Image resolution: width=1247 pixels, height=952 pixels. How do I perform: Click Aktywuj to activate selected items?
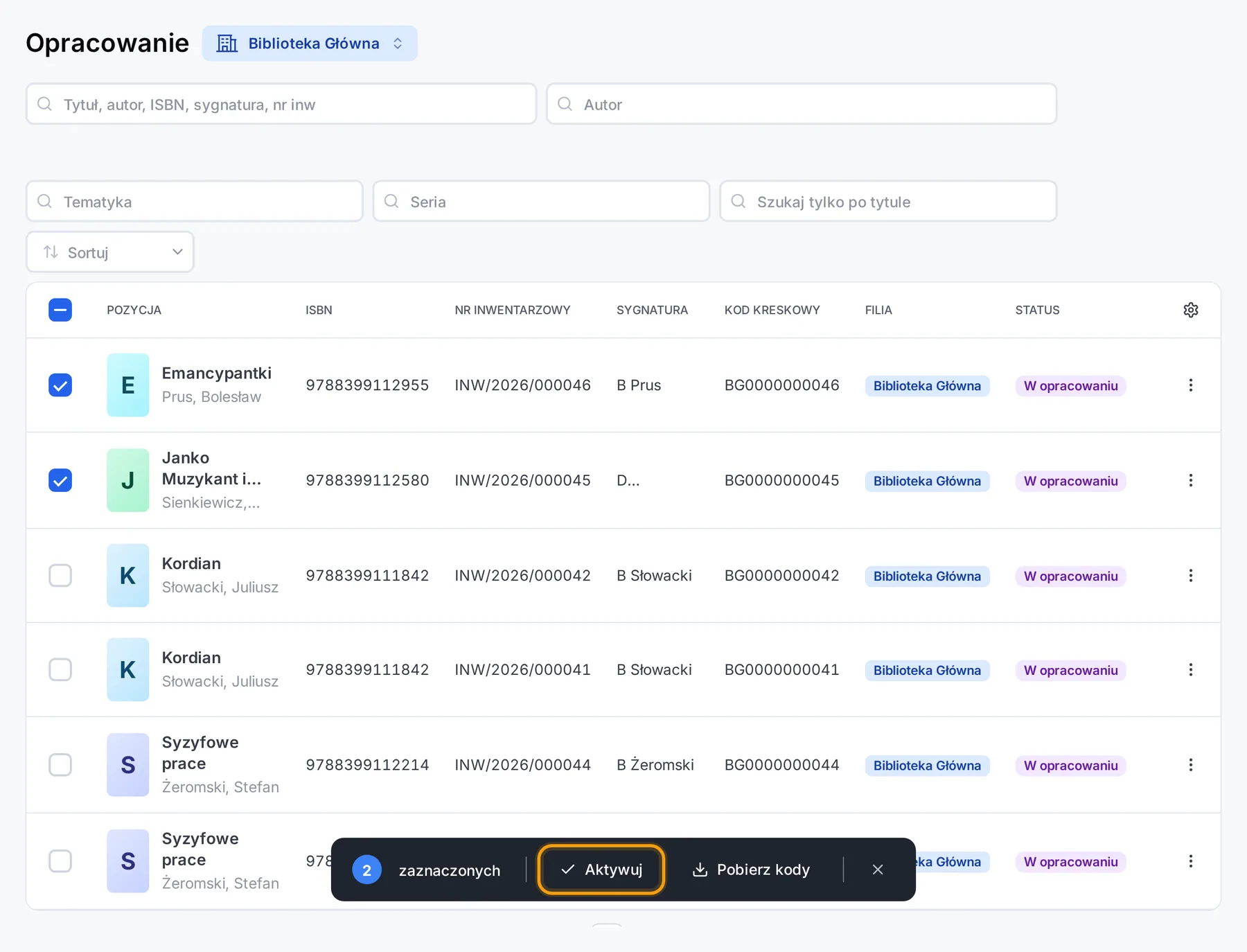click(601, 870)
